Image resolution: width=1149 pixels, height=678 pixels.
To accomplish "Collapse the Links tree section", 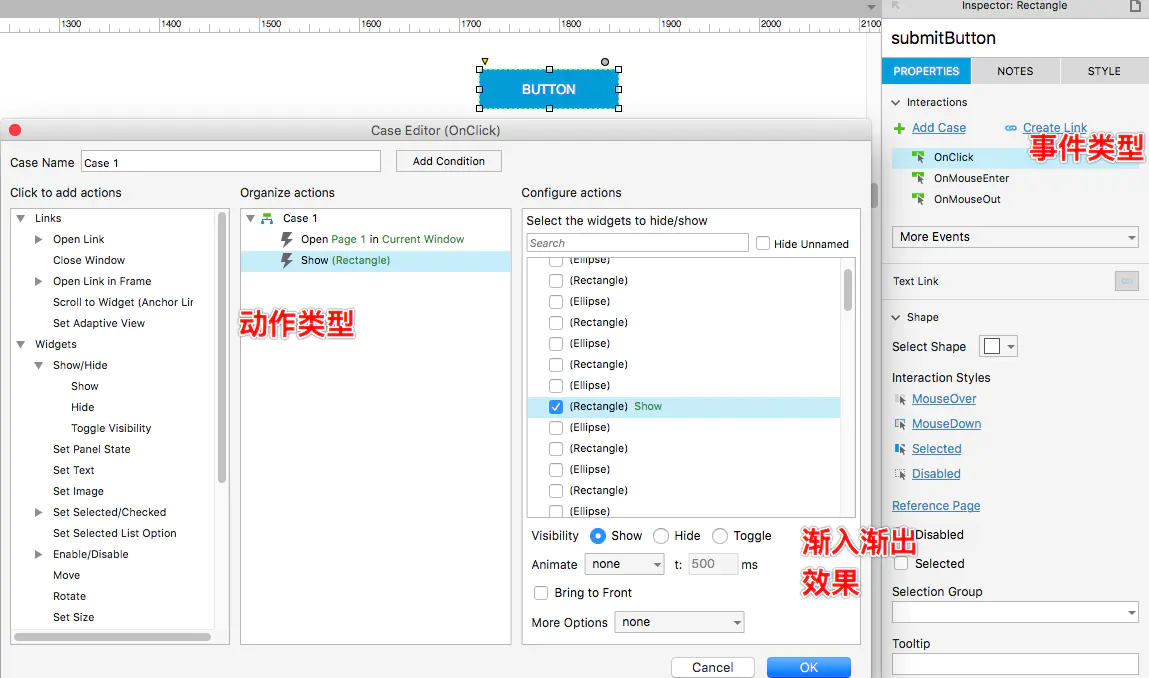I will tap(21, 218).
